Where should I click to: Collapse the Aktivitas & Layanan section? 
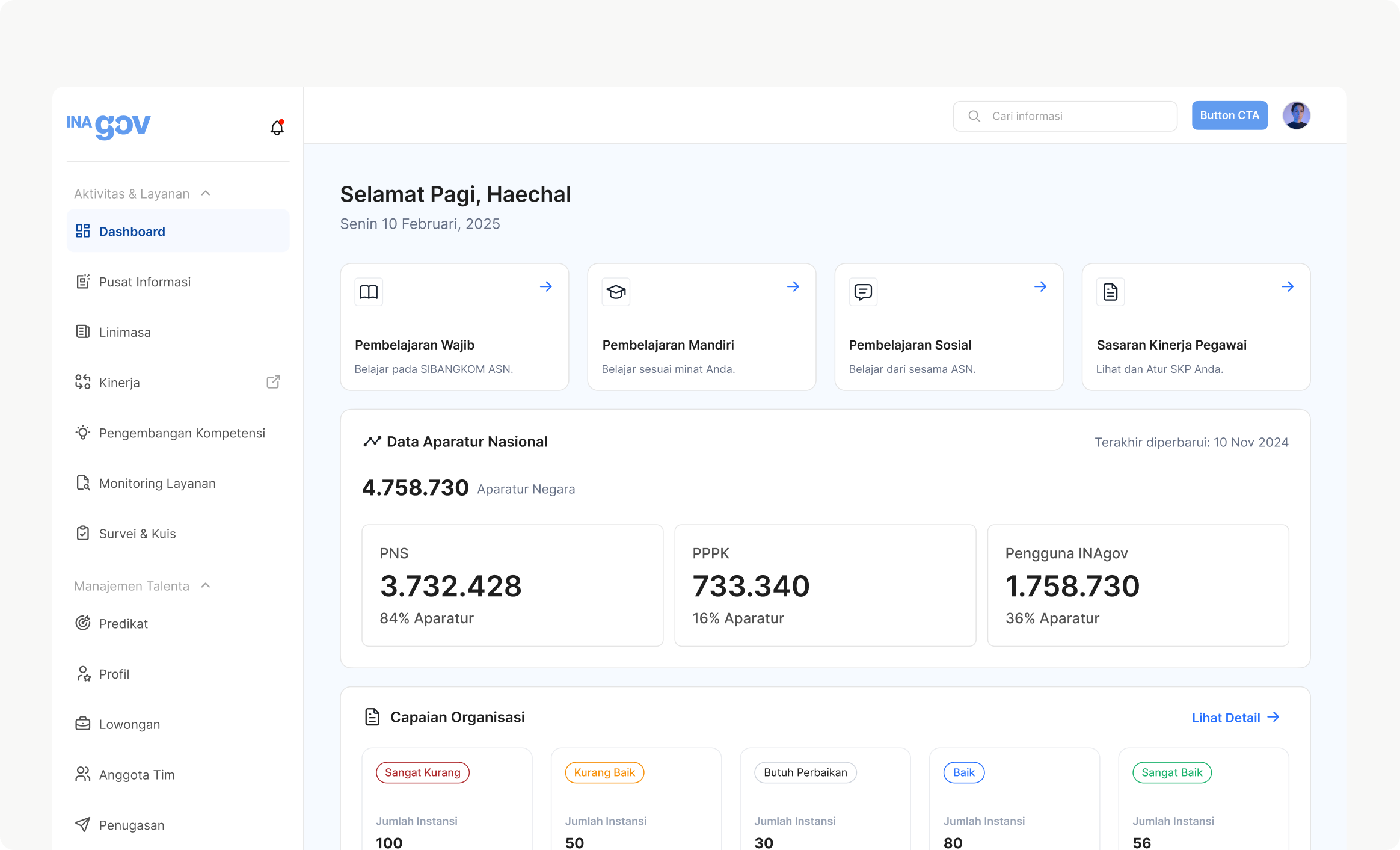tap(206, 193)
